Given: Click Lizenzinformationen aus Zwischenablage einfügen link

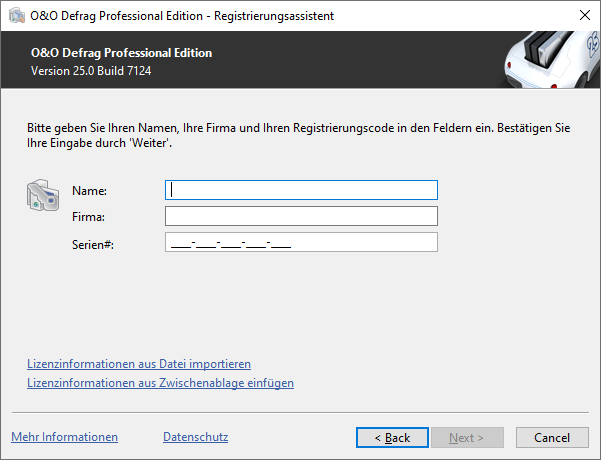Looking at the screenshot, I should pos(160,383).
